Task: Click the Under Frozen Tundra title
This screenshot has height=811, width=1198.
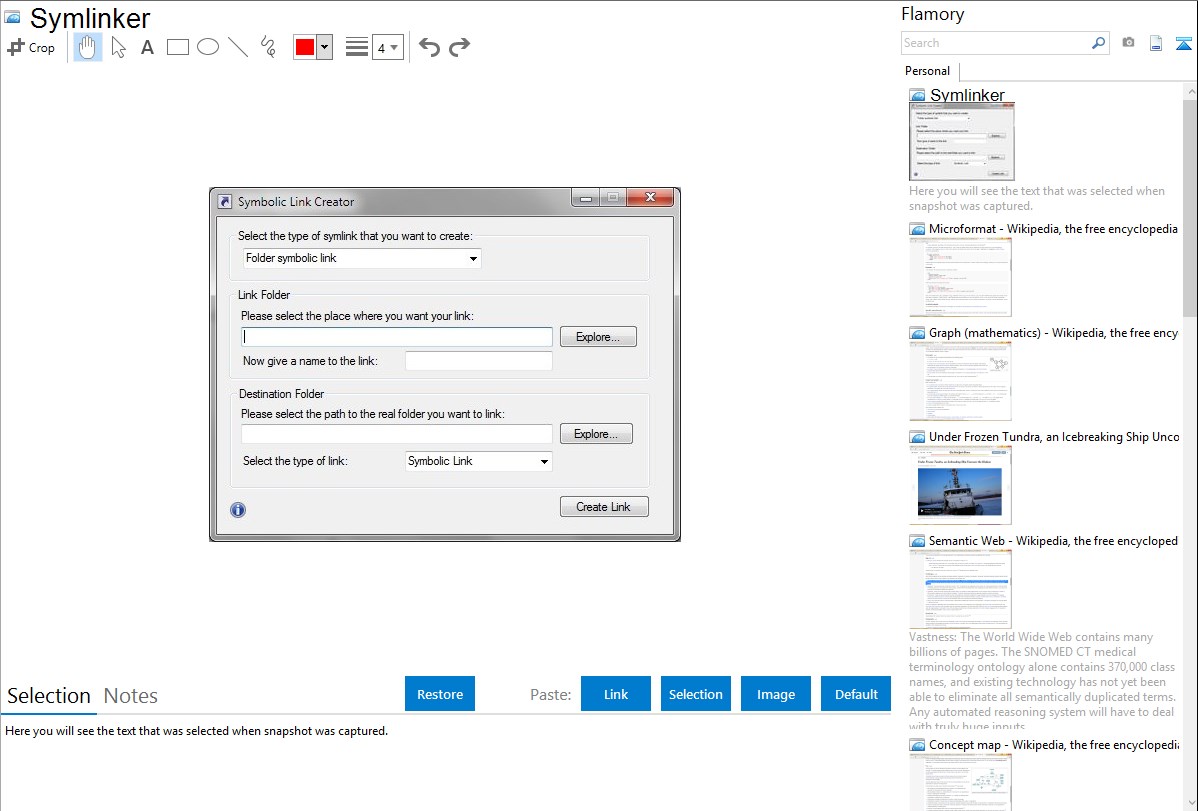Action: (x=1054, y=436)
